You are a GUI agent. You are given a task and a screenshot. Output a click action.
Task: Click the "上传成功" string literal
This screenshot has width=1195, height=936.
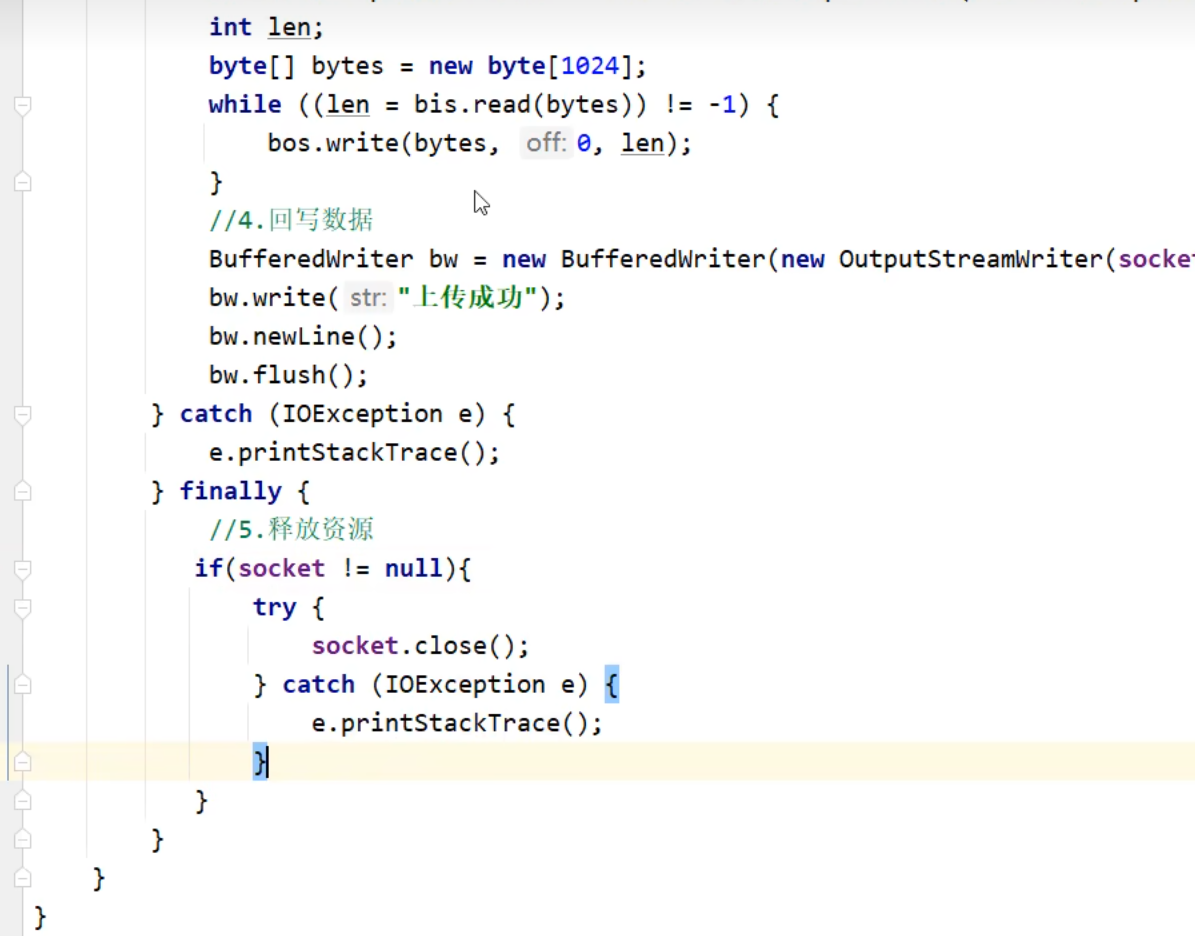(467, 298)
